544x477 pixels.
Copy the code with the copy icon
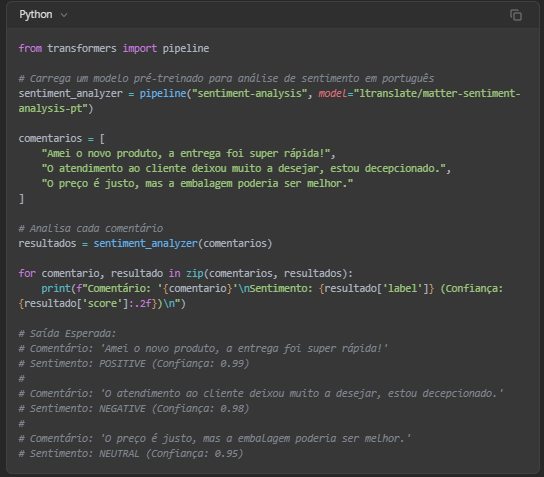516,15
